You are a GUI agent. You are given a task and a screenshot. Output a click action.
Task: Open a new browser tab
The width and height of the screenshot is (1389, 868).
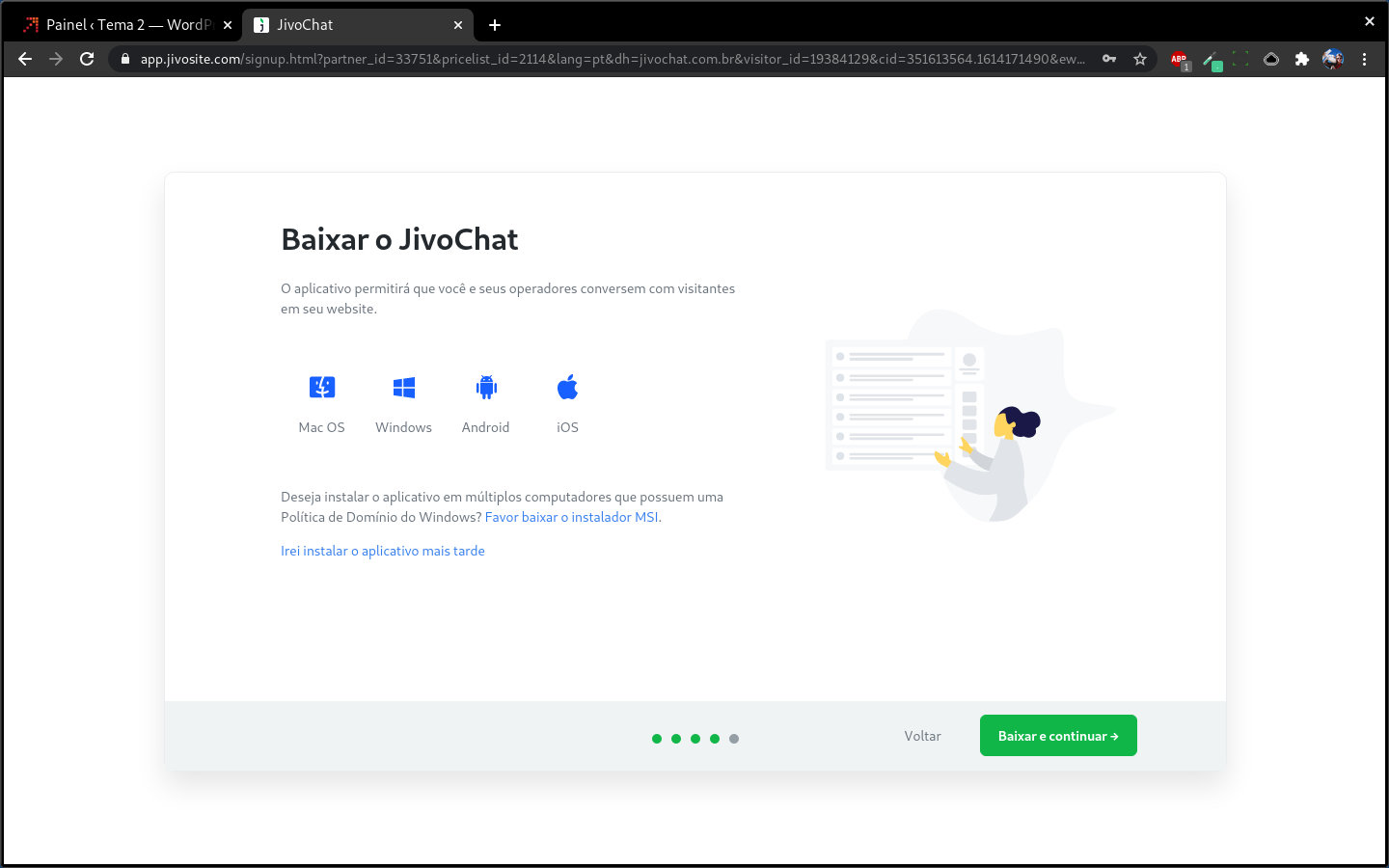495,25
